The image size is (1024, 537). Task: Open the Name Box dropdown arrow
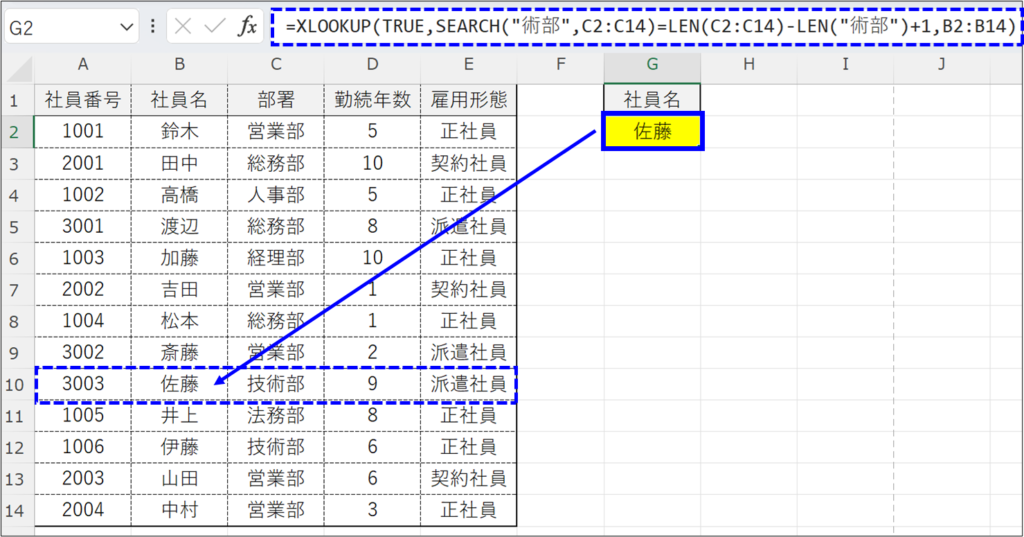tap(126, 27)
